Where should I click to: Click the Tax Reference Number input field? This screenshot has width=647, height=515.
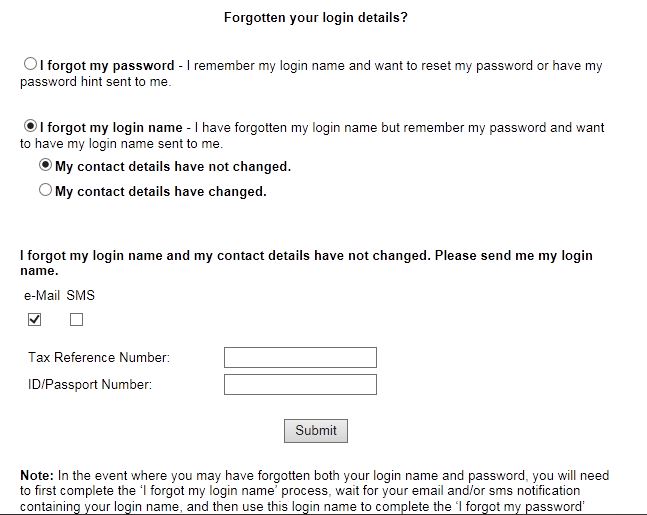300,358
